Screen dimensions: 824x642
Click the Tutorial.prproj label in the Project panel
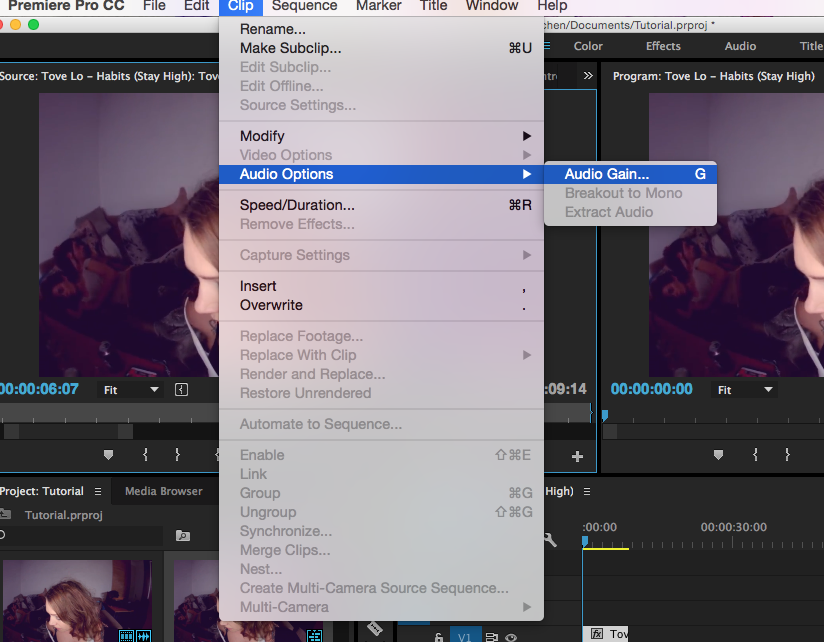[64, 515]
